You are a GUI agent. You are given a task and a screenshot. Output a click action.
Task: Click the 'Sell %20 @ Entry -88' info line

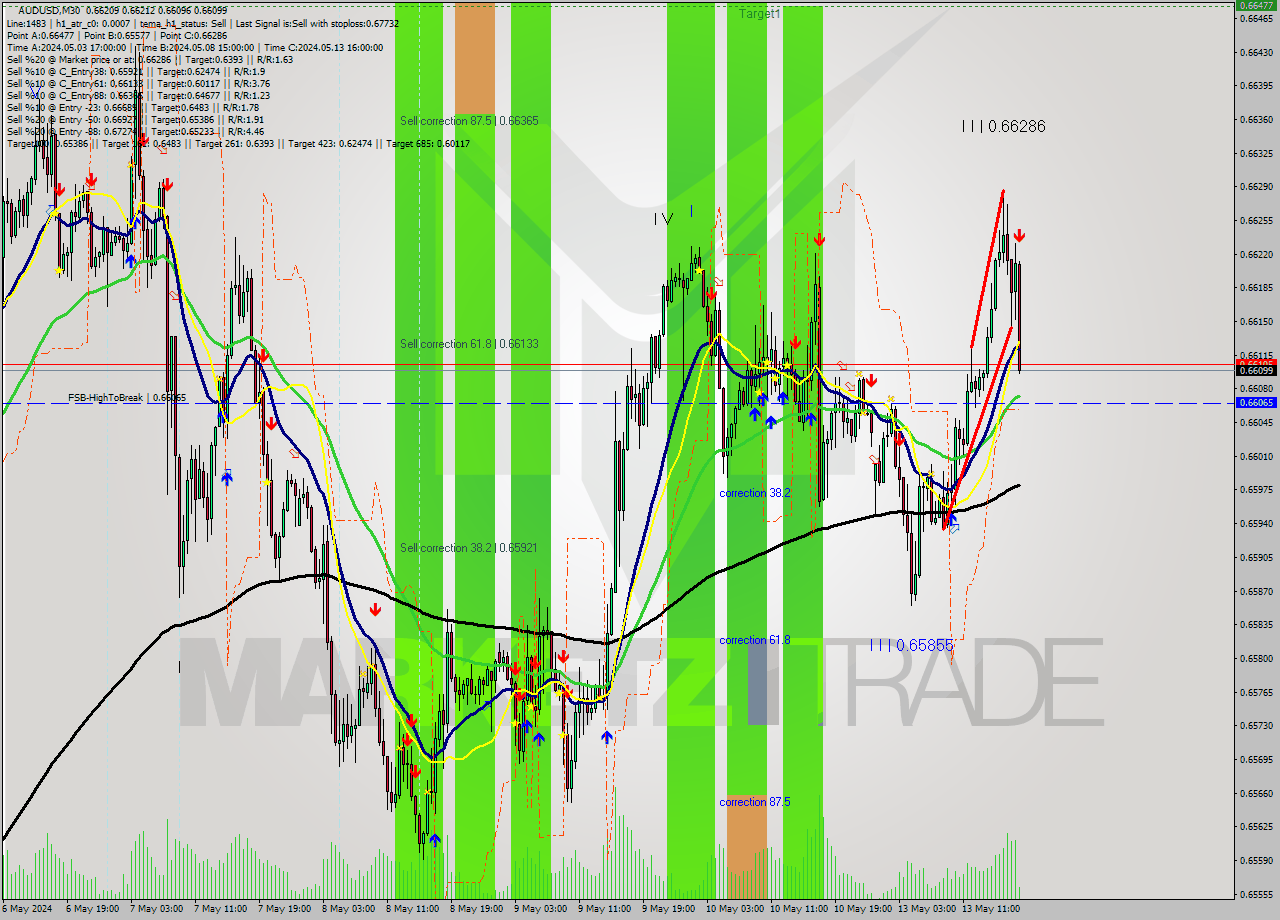point(136,131)
